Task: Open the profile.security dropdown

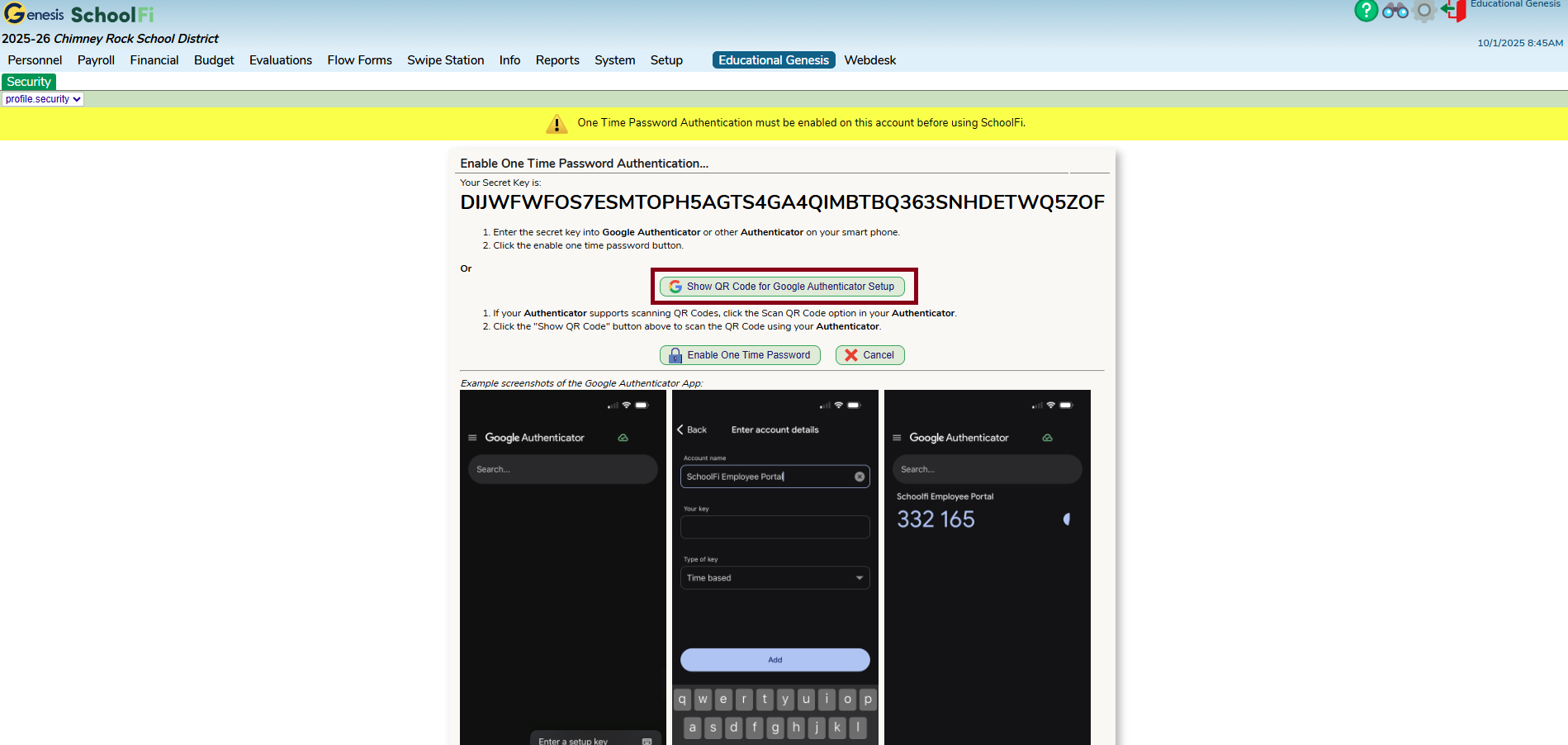Action: pos(43,99)
